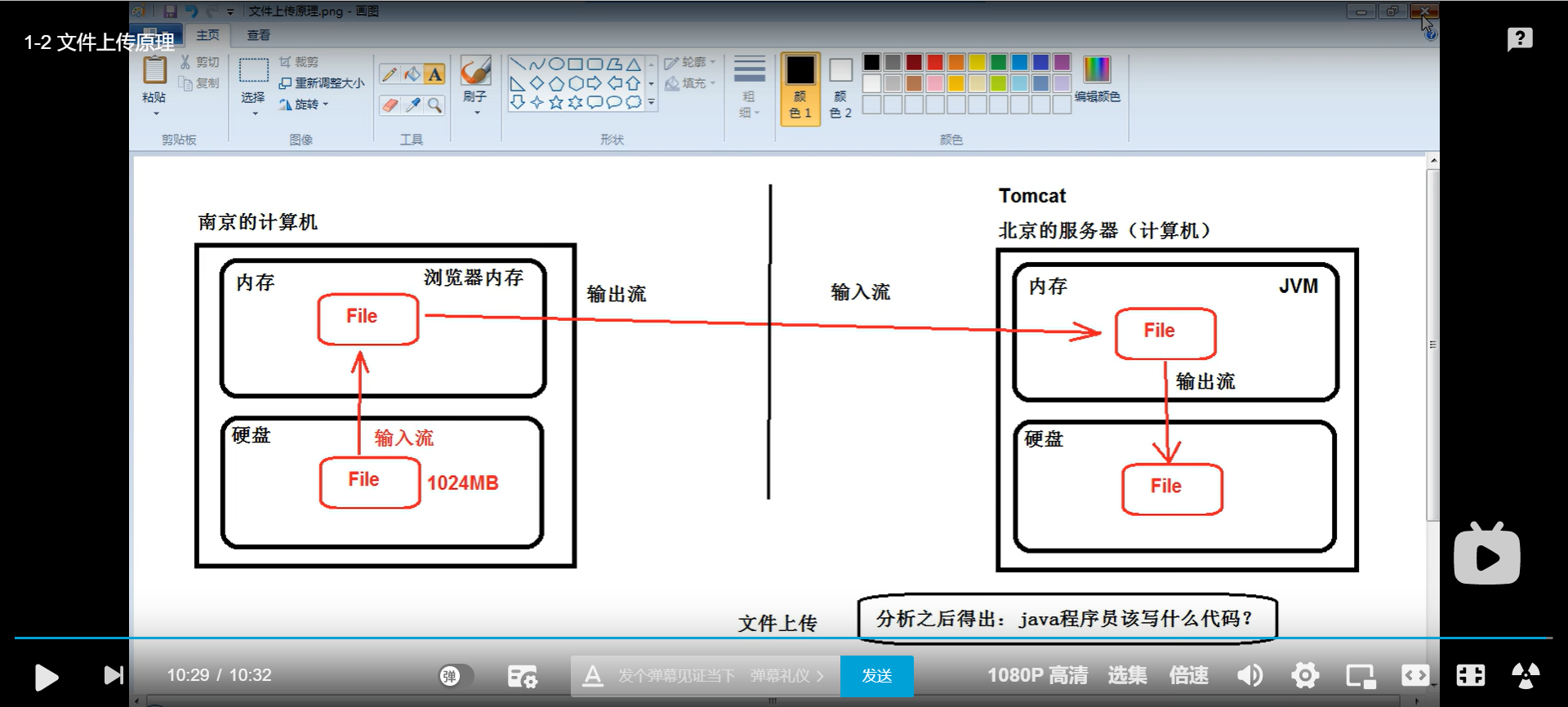Viewport: 1568px width, 707px height.
Task: Select the five-point star shape
Action: point(556,103)
